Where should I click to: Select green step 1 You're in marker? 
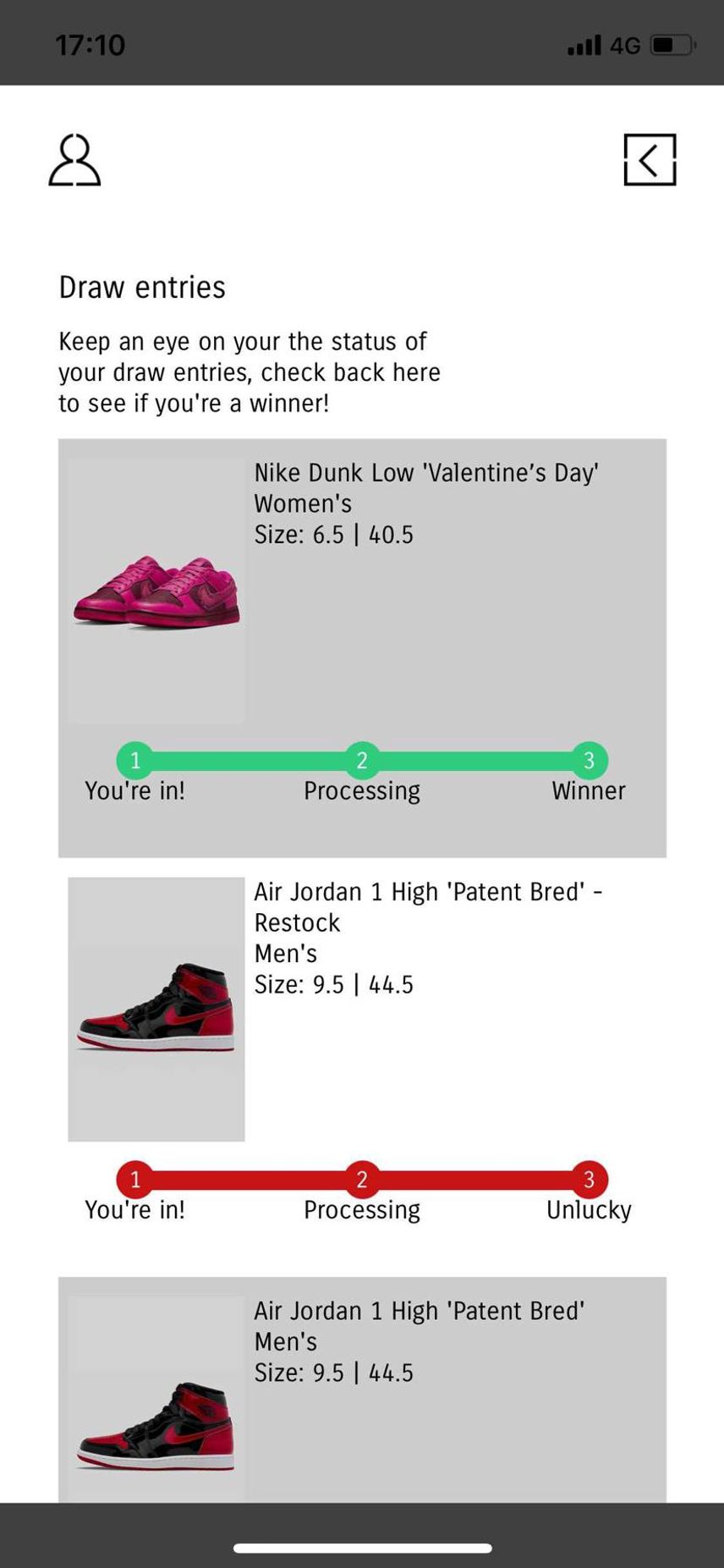pos(135,760)
